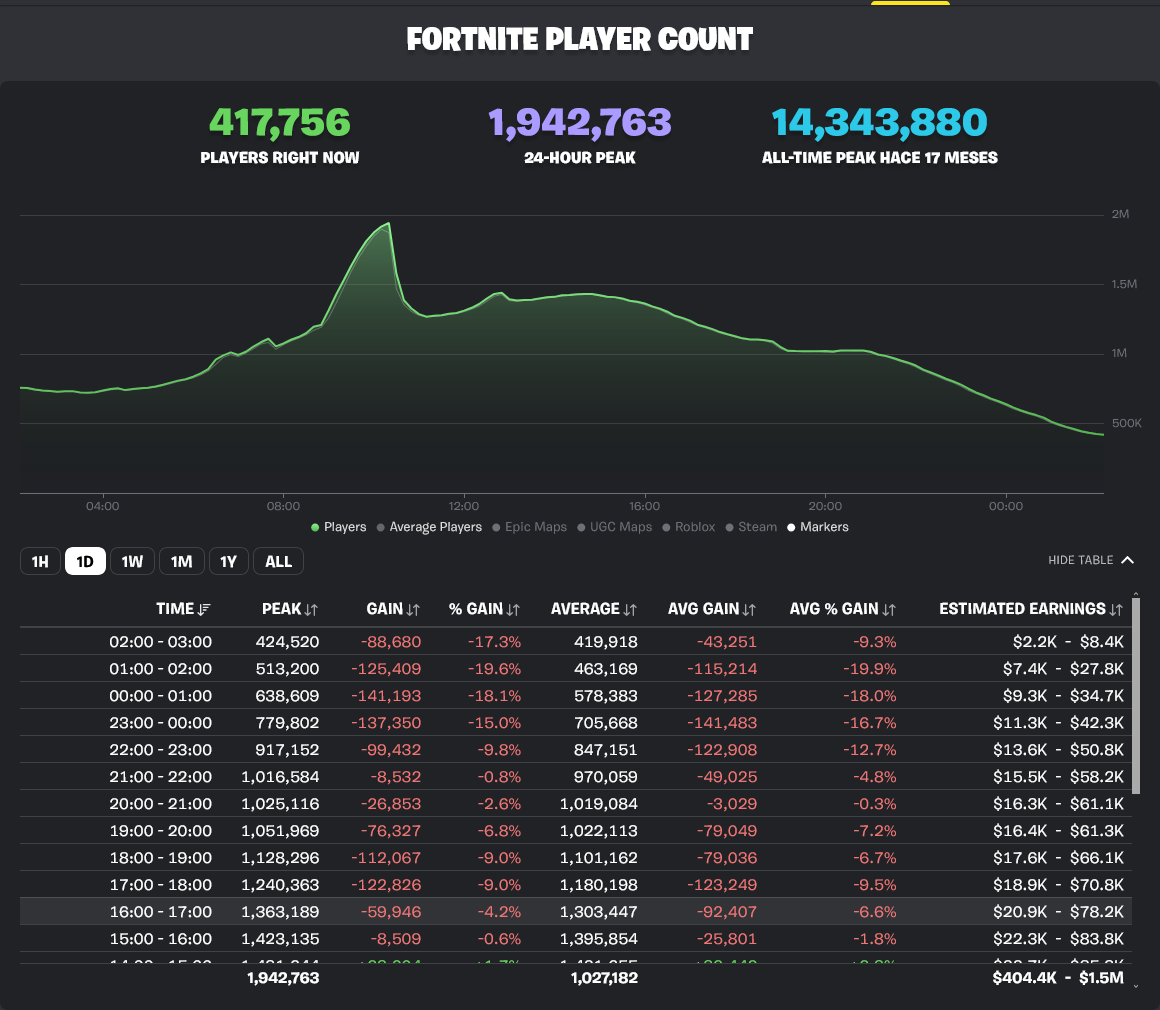
Task: Select the 1D time range
Action: point(85,562)
